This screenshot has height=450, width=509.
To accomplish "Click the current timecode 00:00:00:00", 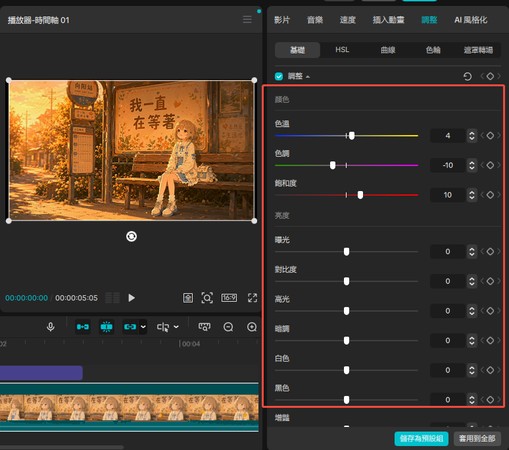I will tap(26, 298).
